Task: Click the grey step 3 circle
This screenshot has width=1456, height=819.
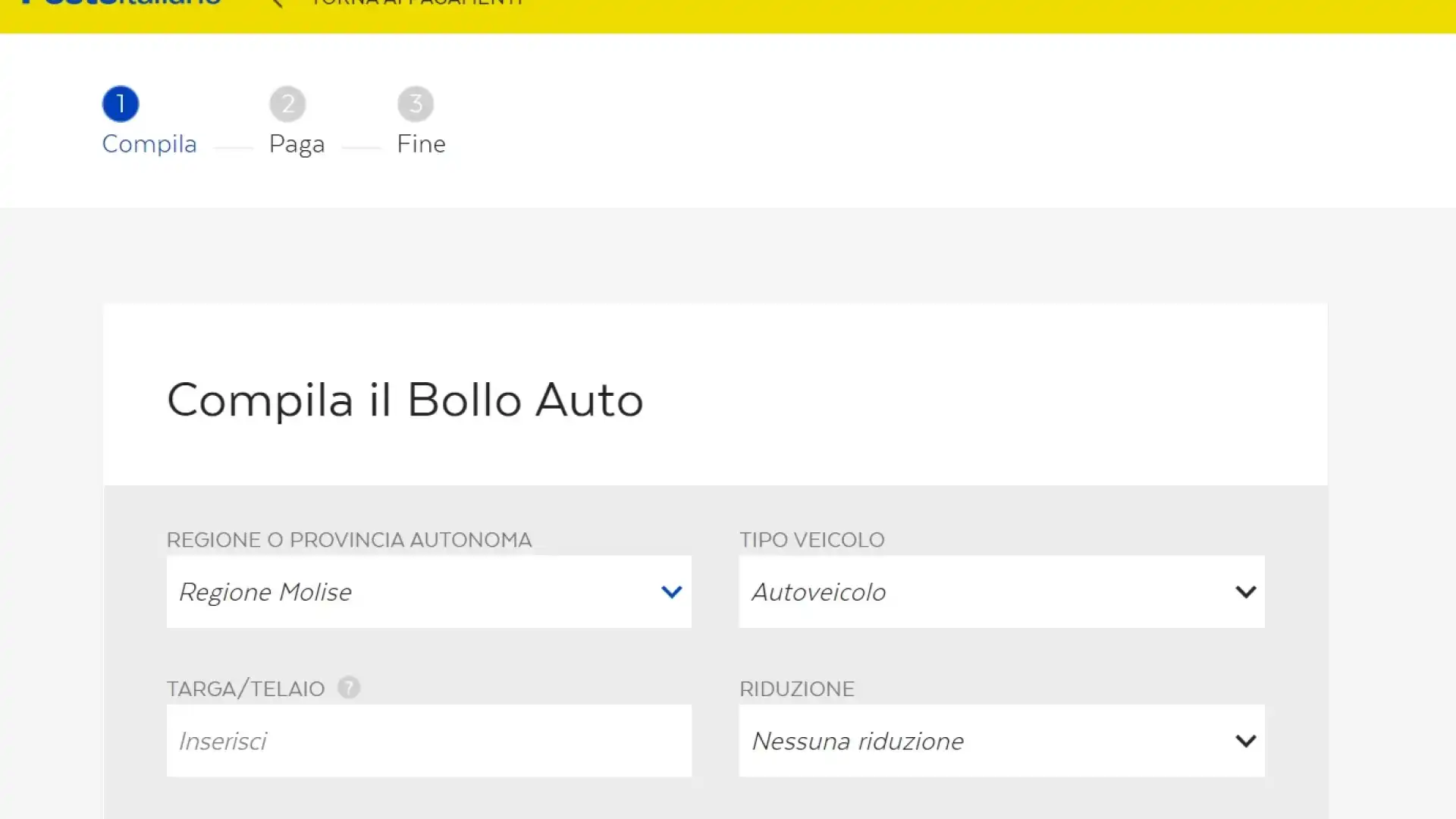Action: (x=416, y=104)
